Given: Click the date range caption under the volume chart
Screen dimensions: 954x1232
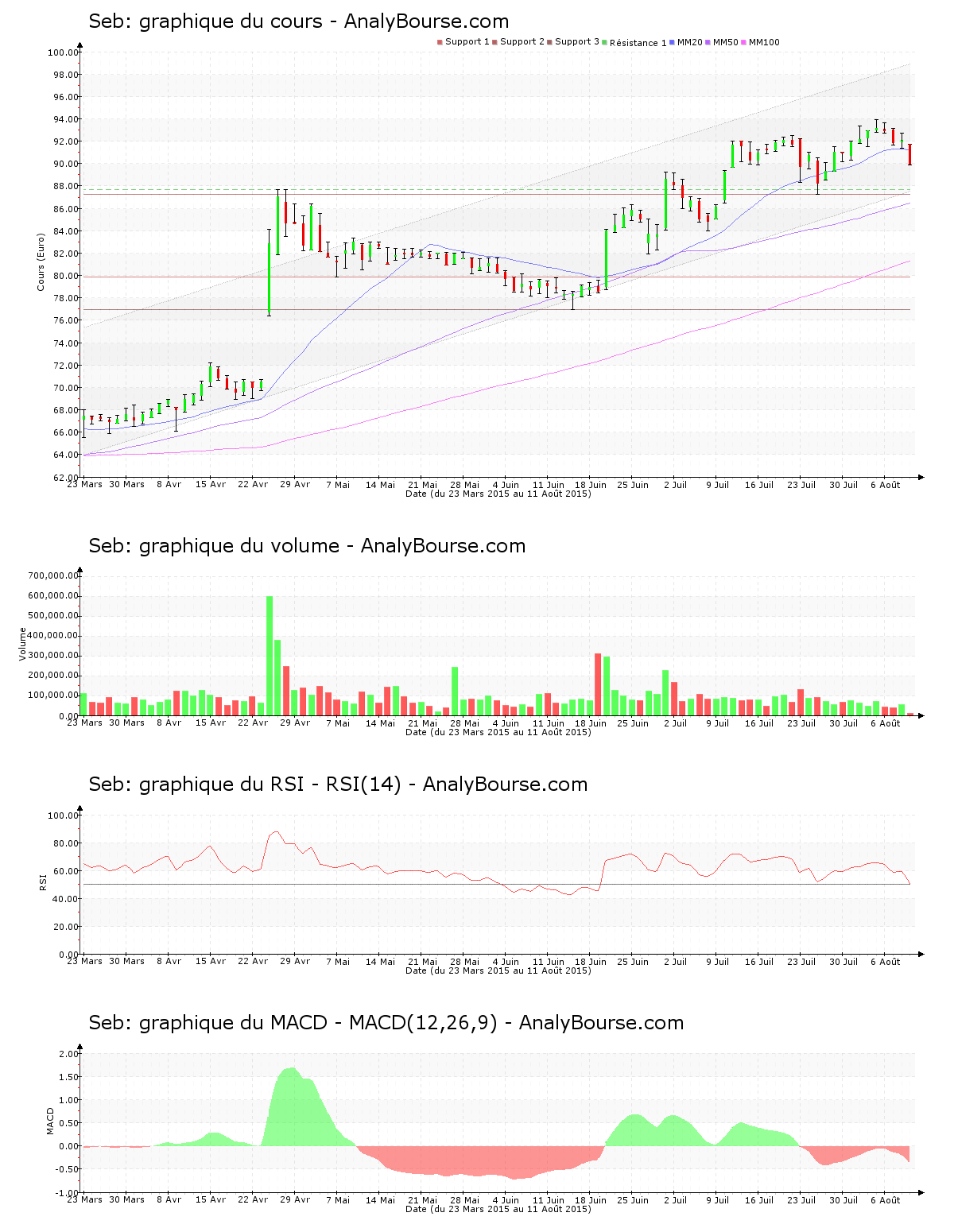Looking at the screenshot, I should (498, 732).
